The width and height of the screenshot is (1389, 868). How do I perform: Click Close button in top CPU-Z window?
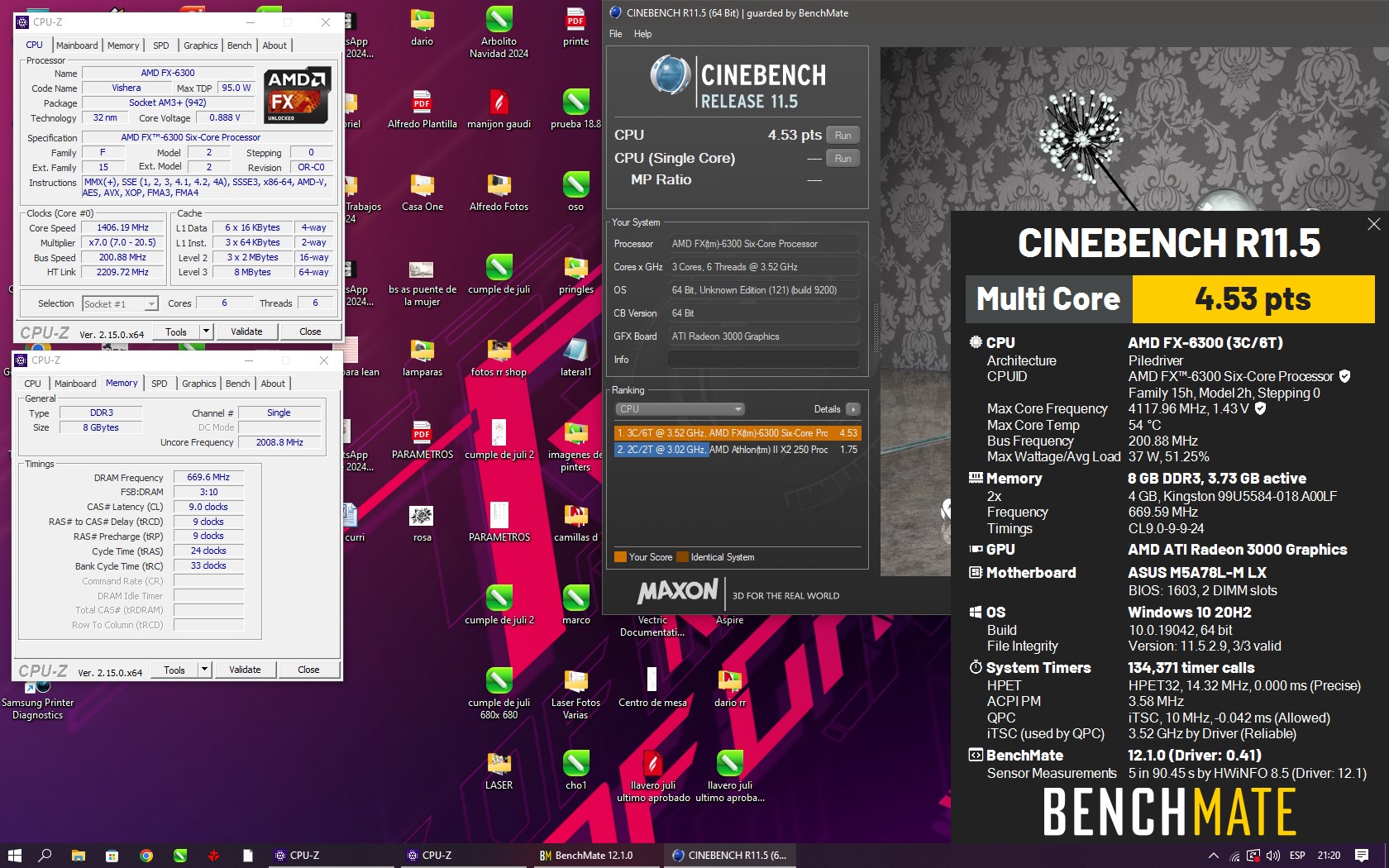pyautogui.click(x=310, y=331)
